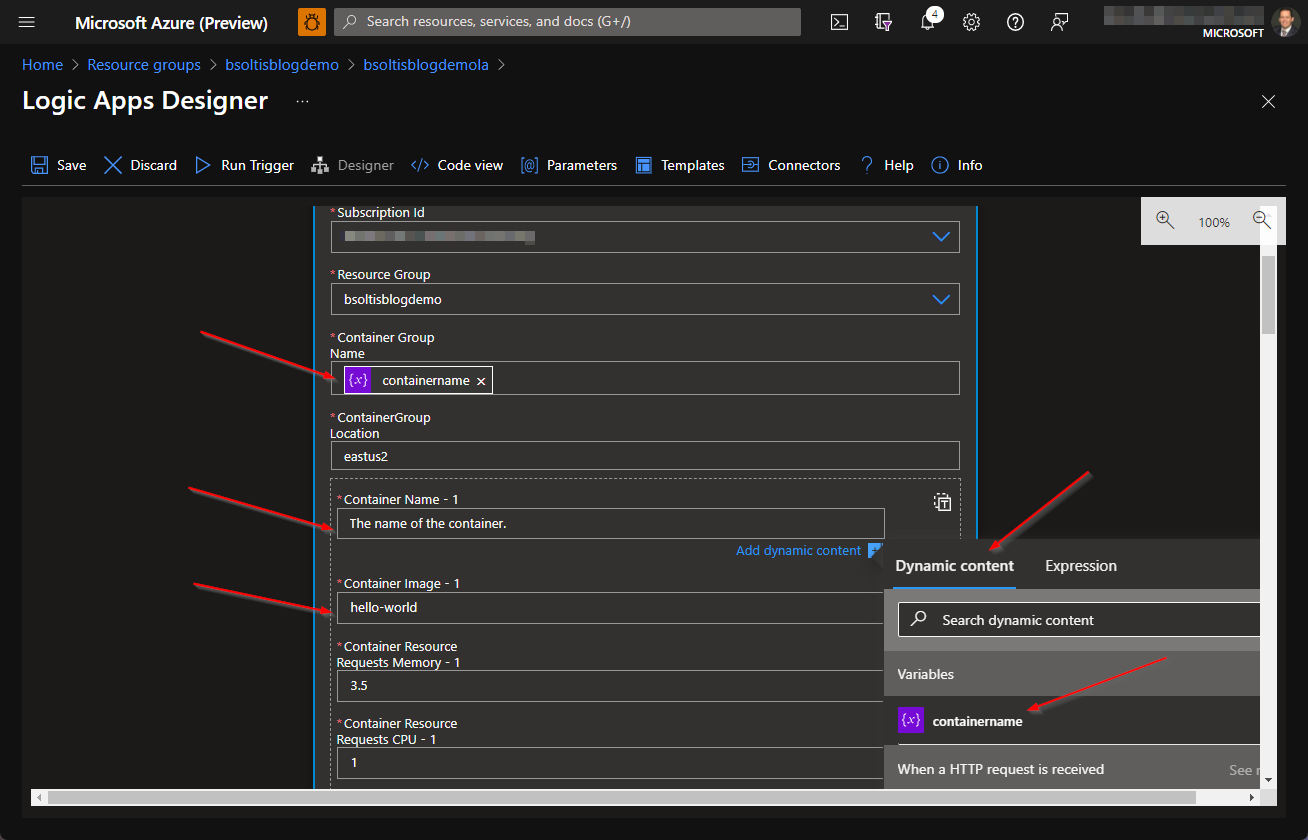Expand the Subscription Id dropdown
Viewport: 1308px width, 840px height.
(x=940, y=237)
